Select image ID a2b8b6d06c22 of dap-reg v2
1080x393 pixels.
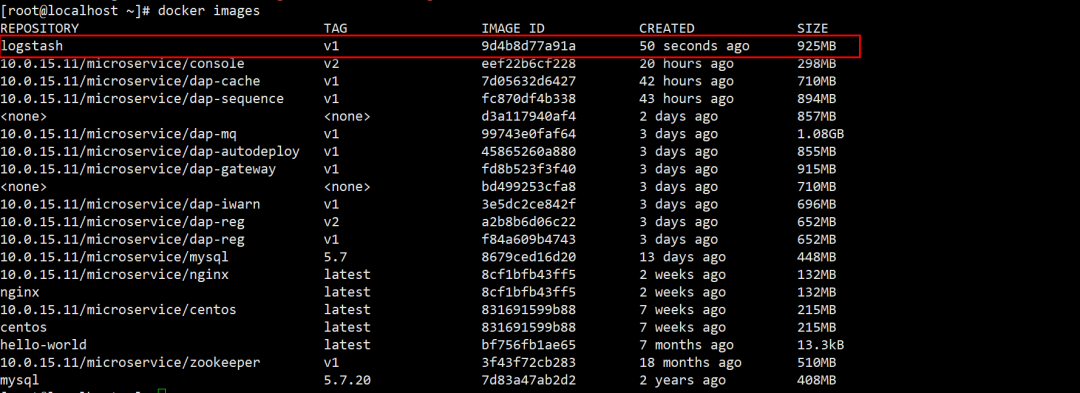[528, 222]
